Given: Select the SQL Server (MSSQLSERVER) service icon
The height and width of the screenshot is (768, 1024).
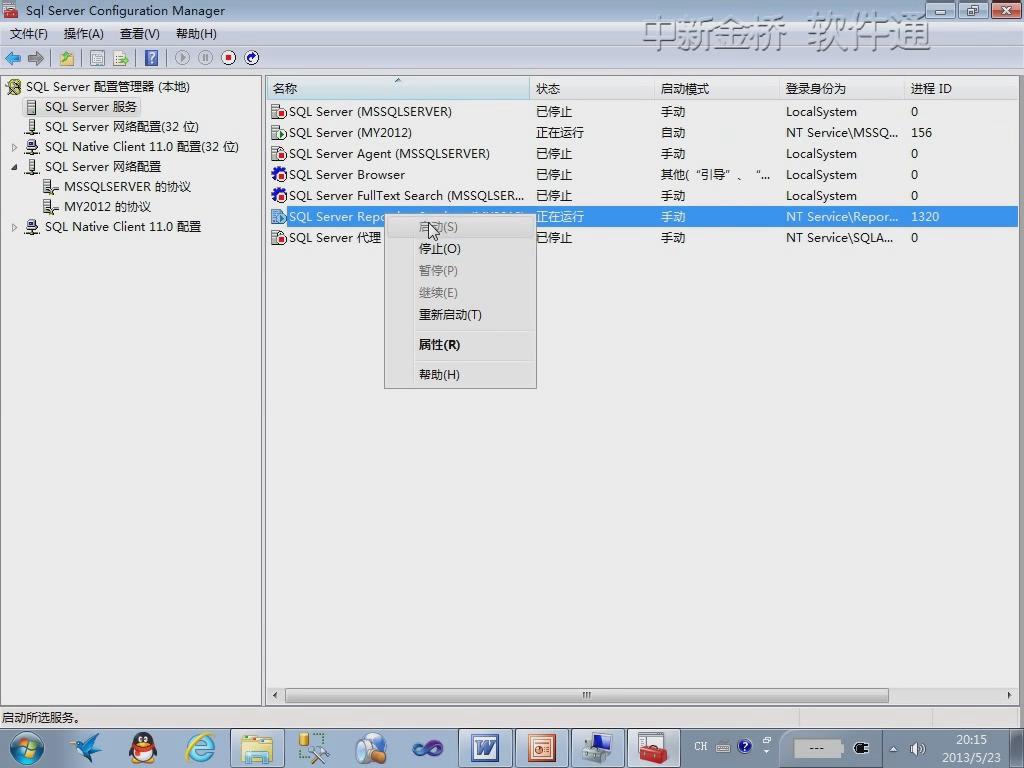Looking at the screenshot, I should (279, 112).
